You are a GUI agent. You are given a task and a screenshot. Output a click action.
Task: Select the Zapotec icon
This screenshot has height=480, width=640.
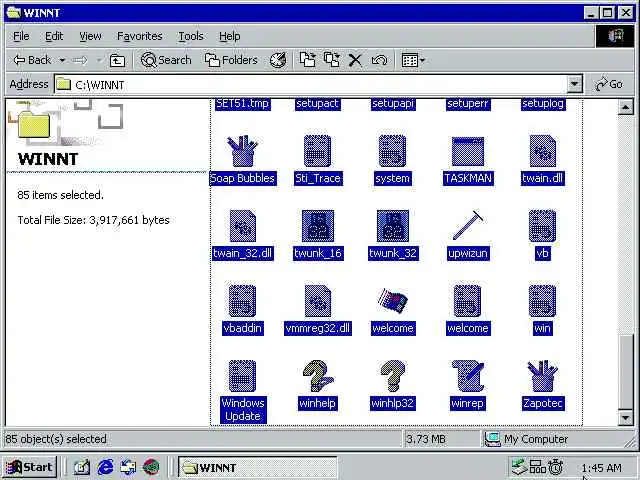point(542,376)
